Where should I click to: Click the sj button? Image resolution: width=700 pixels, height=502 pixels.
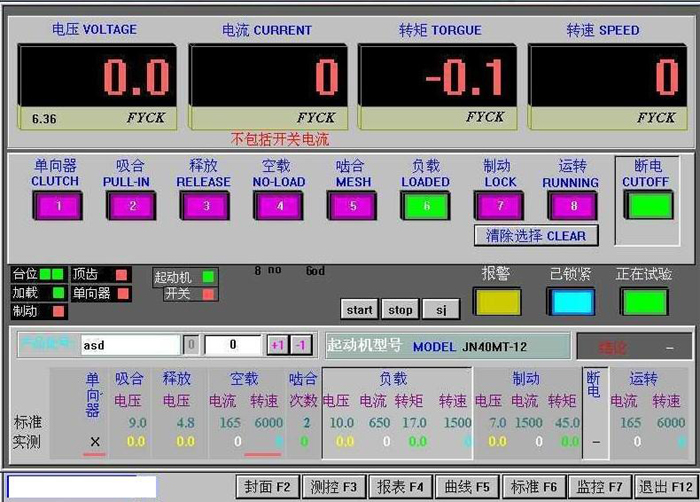440,310
